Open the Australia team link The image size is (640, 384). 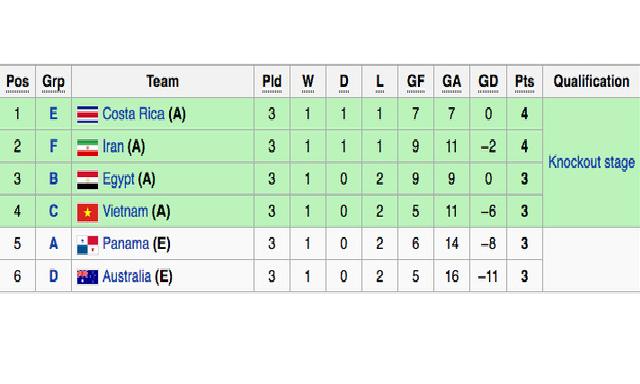tap(127, 276)
